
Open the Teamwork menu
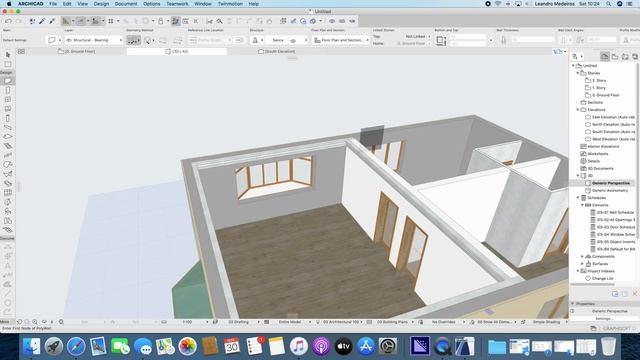coord(177,4)
